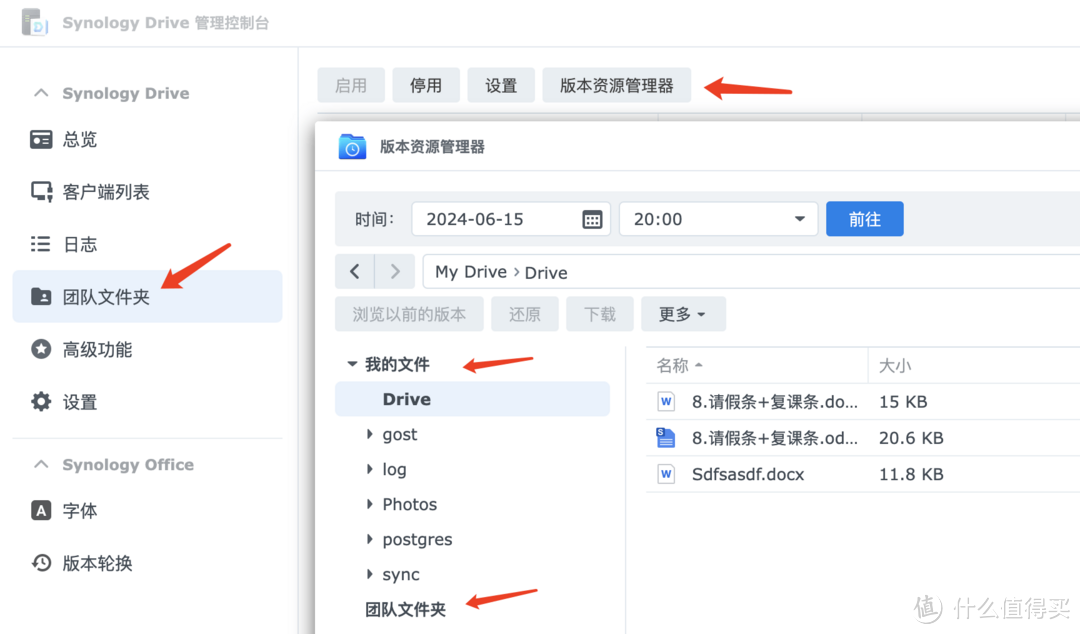Go back with the left arrow button

coord(355,272)
